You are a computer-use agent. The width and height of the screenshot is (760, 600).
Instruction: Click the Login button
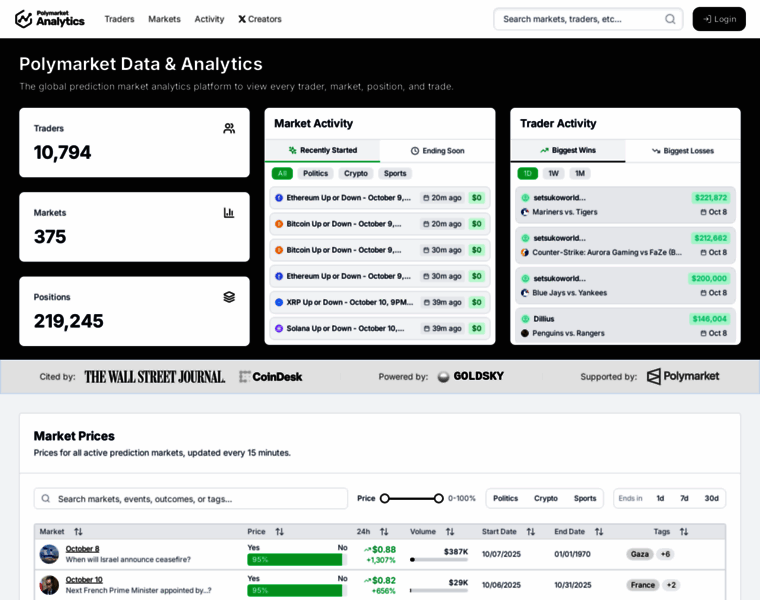click(719, 19)
